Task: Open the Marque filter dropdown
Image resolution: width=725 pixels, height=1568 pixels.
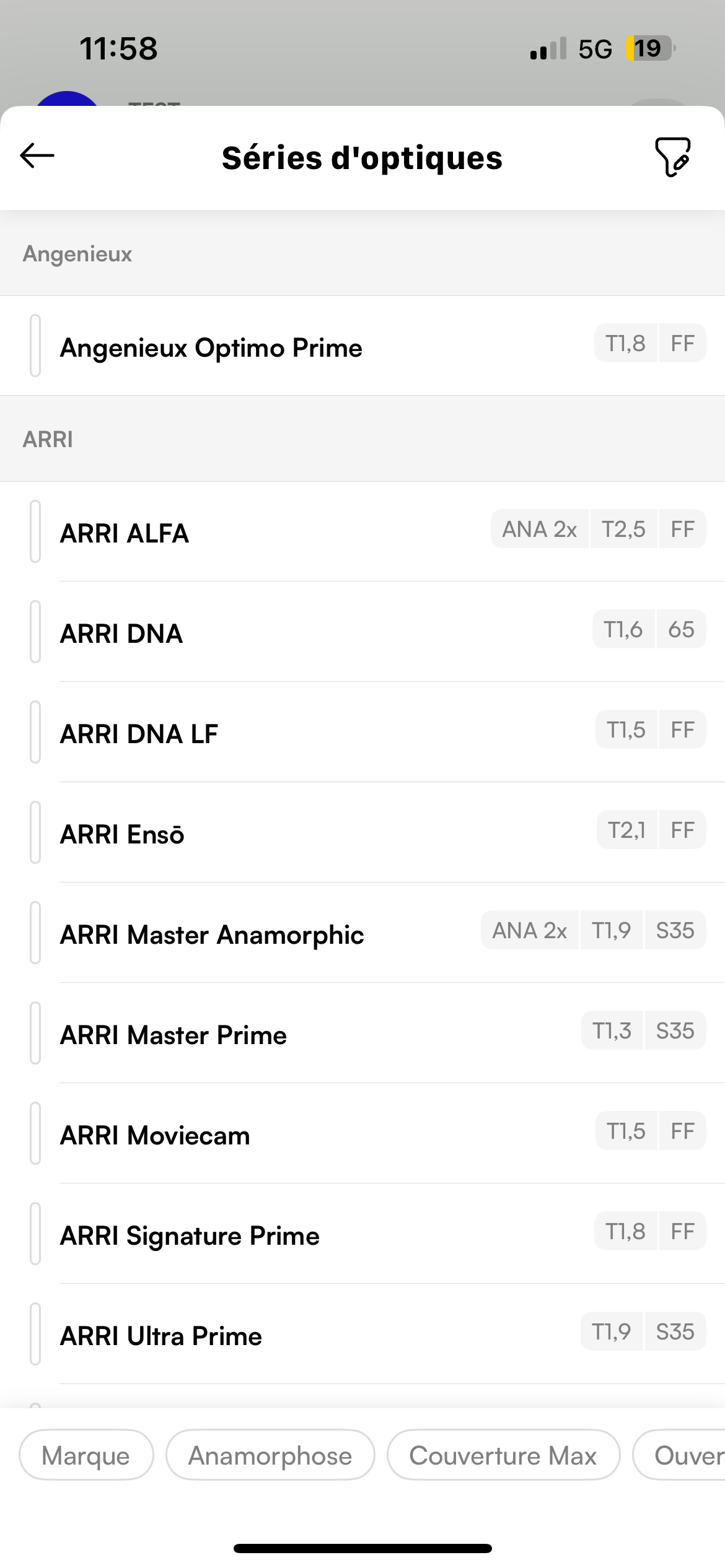Action: point(86,1455)
